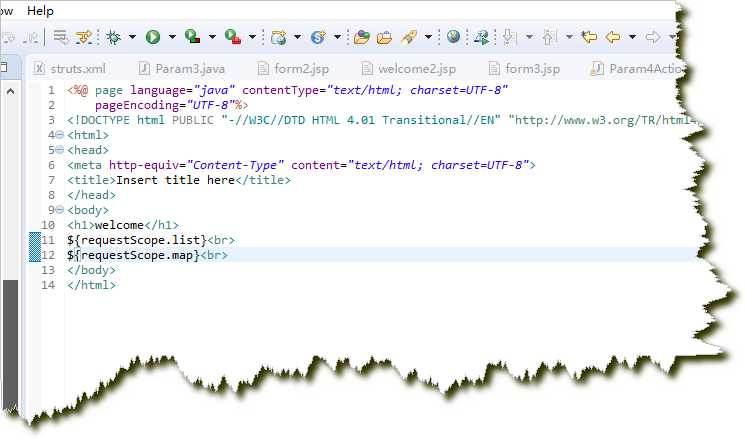Run the program with green play icon
Screen dimensions: 745x439
153,37
